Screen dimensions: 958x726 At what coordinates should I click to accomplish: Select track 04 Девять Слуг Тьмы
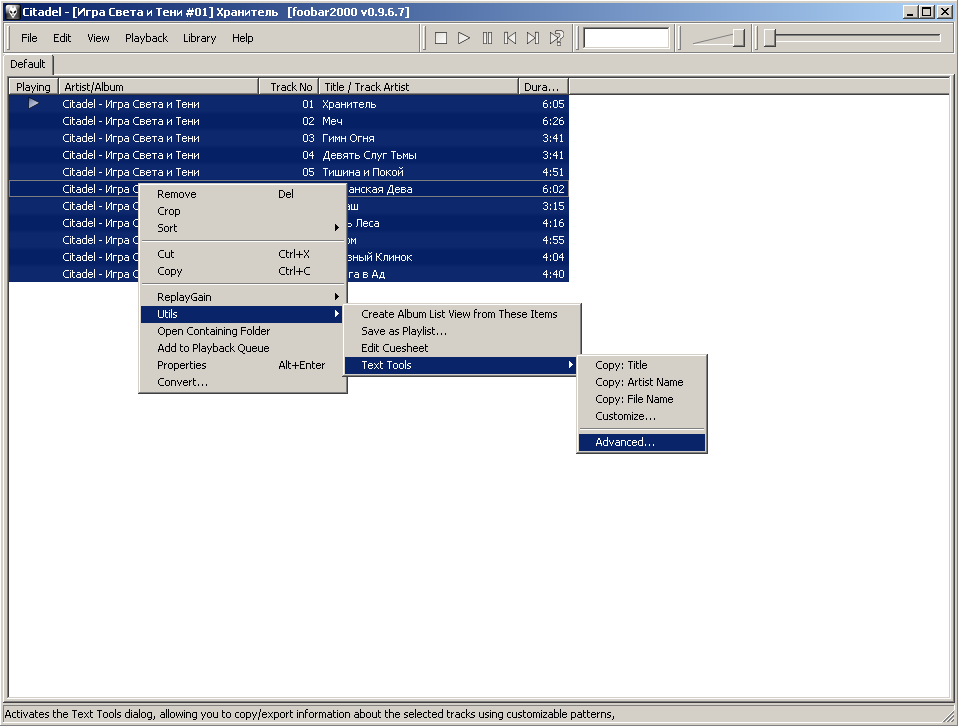coord(288,155)
